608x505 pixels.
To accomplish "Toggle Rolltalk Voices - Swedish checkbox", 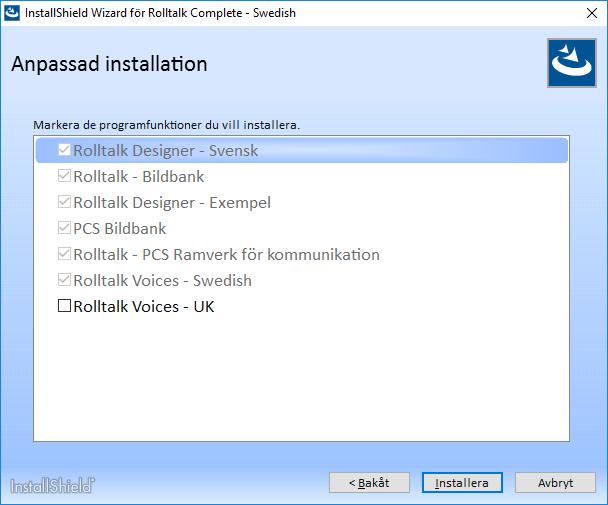I will pyautogui.click(x=64, y=280).
